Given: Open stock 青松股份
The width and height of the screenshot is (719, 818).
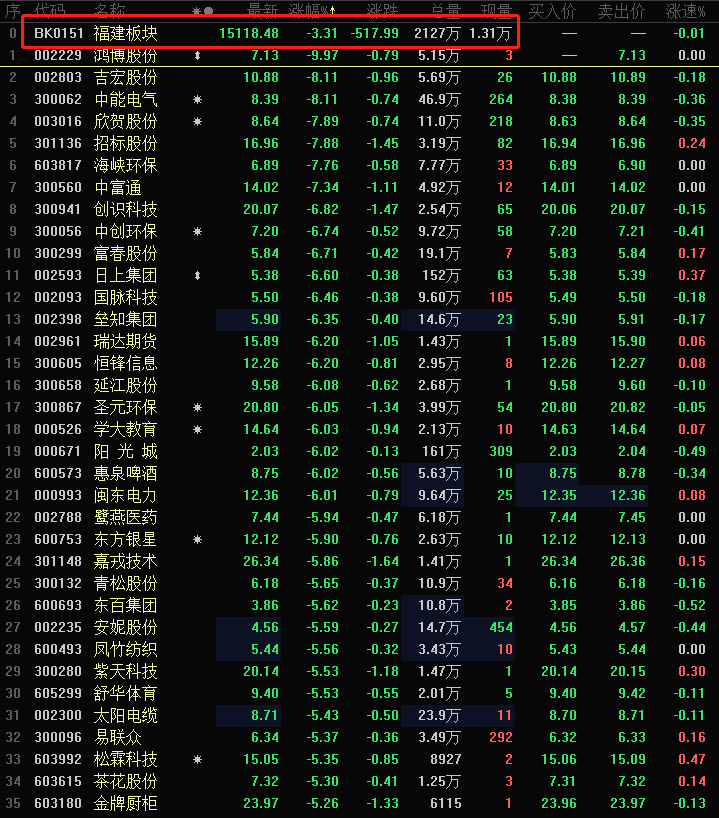Looking at the screenshot, I should pos(125,583).
